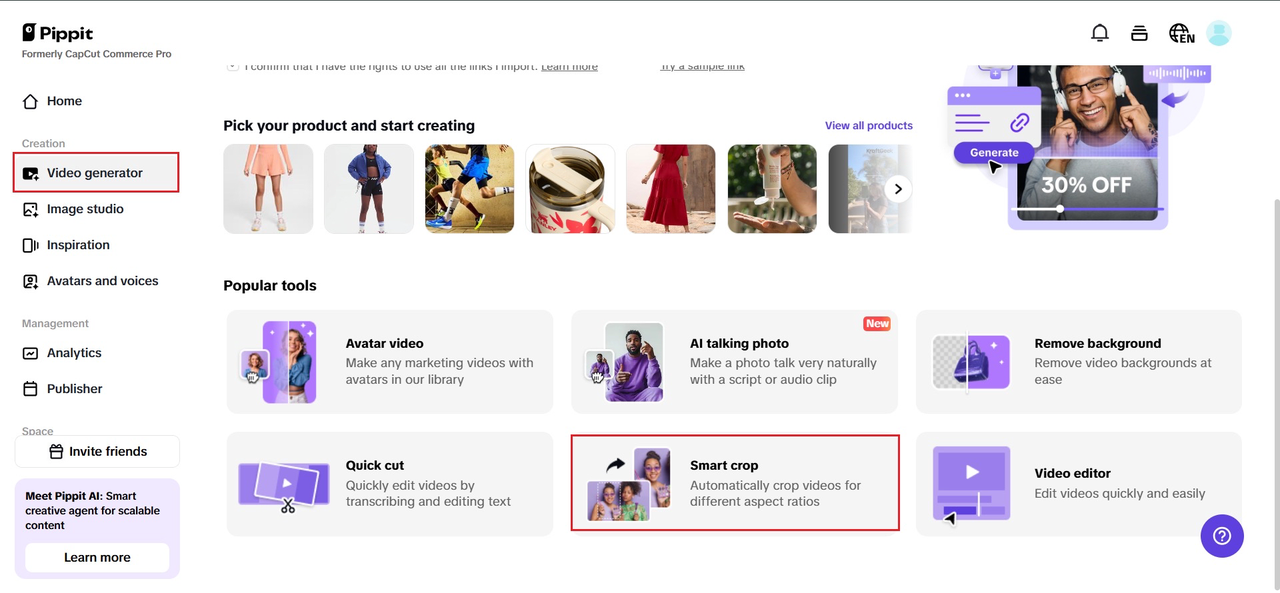Open the Remove background tool card
This screenshot has width=1280, height=593.
[1078, 361]
